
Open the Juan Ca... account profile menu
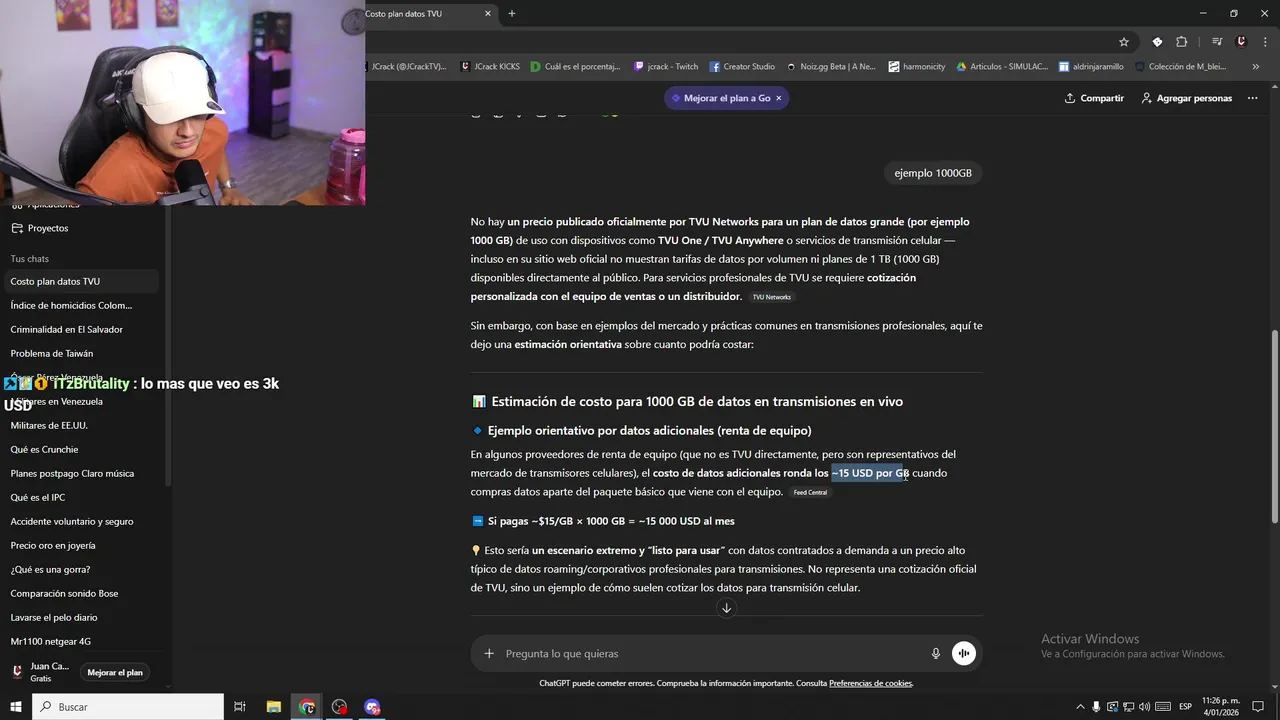pyautogui.click(x=40, y=672)
